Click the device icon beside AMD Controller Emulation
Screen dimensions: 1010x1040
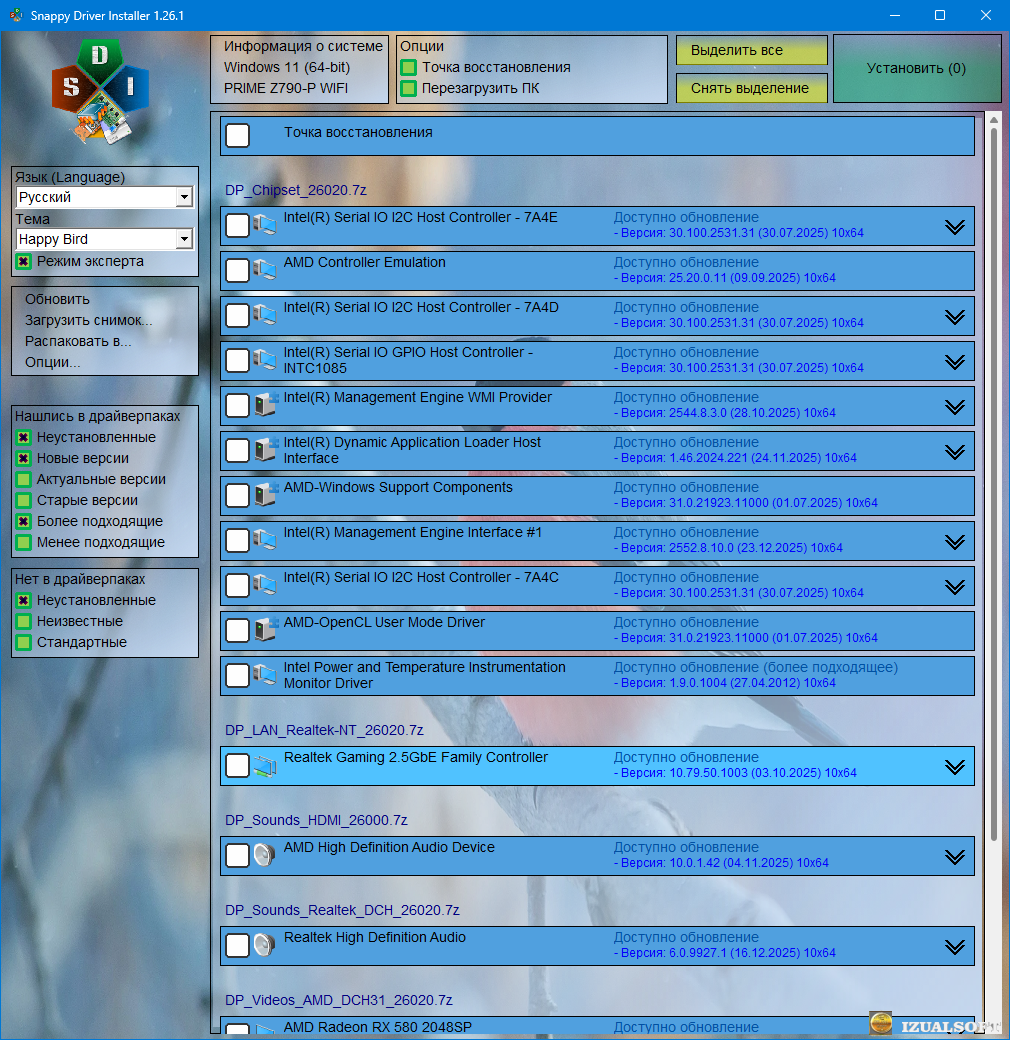coord(264,270)
